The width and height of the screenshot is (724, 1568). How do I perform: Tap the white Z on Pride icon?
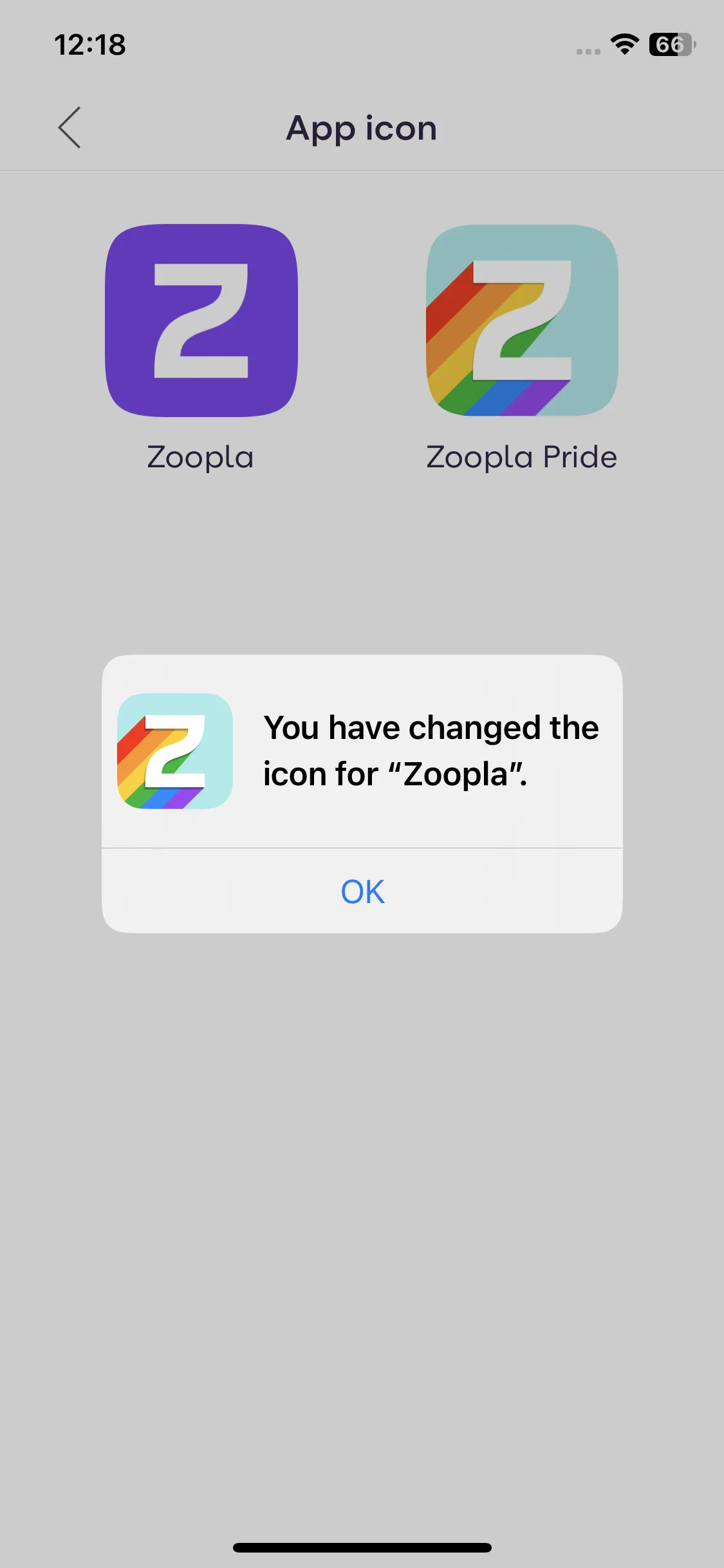(523, 321)
